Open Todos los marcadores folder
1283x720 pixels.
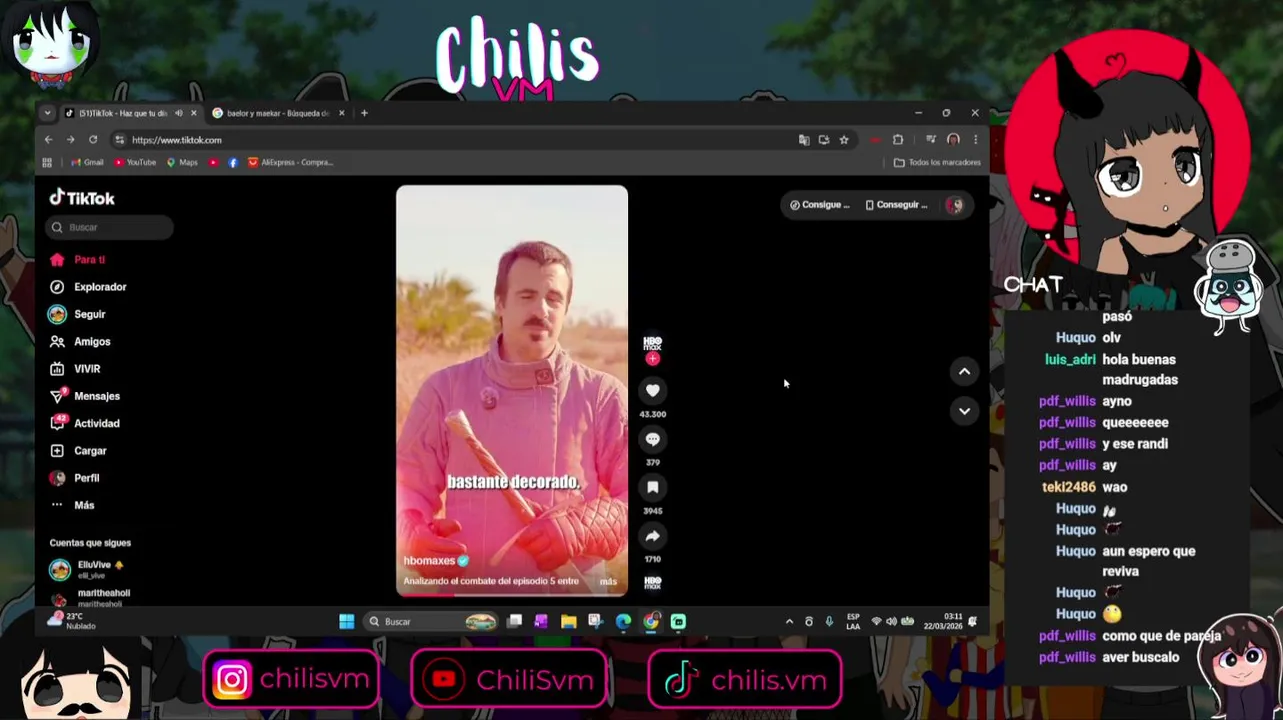(x=937, y=162)
